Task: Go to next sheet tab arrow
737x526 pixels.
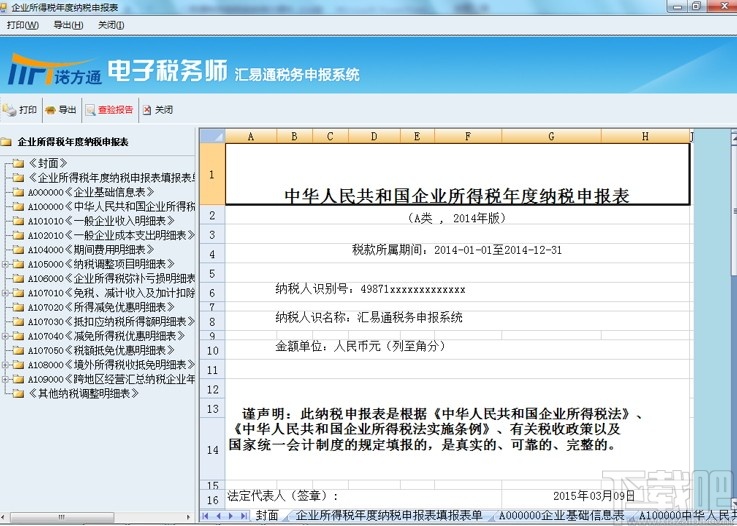Action: pos(231,516)
